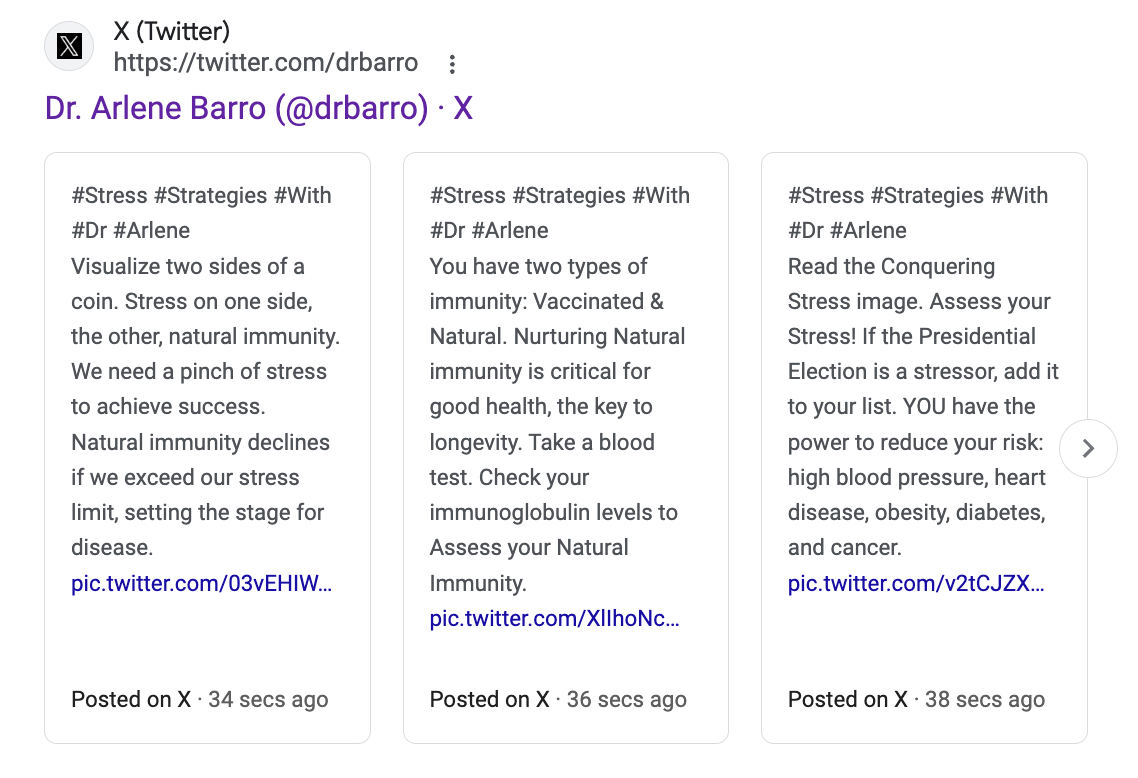Open the three-dot options menu beside URL
The image size is (1138, 778).
pos(452,65)
